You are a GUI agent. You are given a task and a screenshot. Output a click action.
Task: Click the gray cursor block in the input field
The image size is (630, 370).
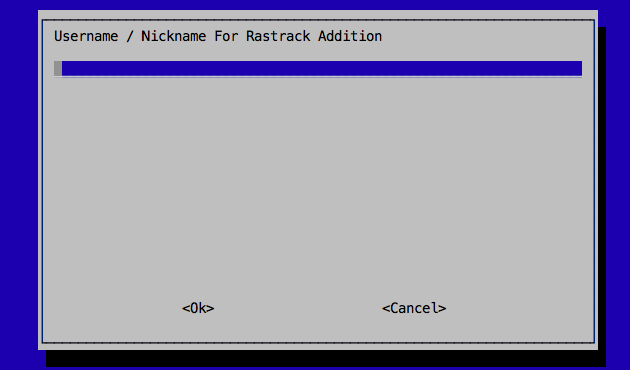tap(58, 68)
